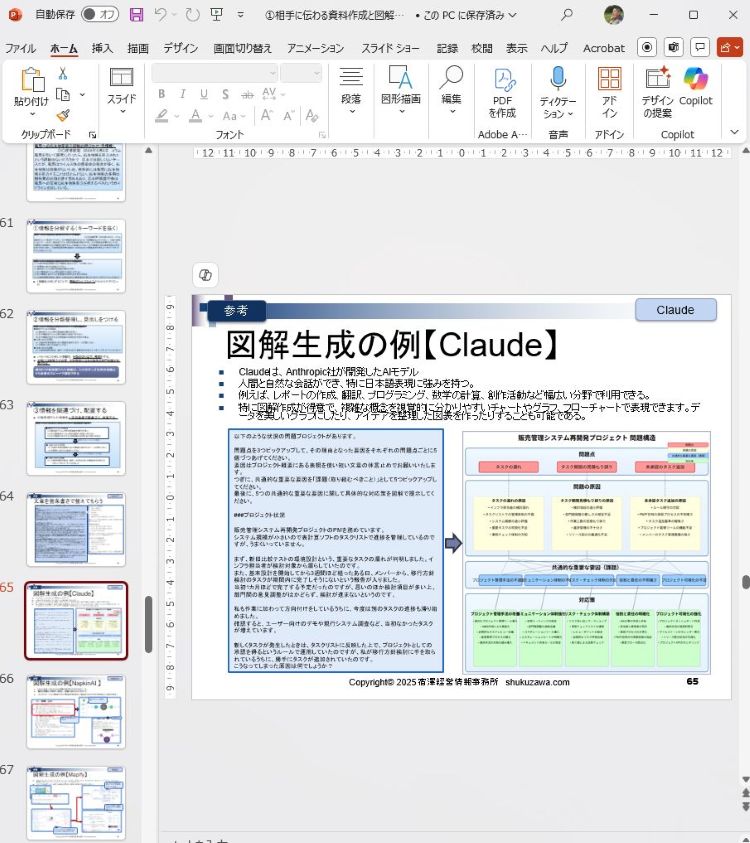750x843 pixels.
Task: Apply the text highlight color
Action: tap(161, 115)
